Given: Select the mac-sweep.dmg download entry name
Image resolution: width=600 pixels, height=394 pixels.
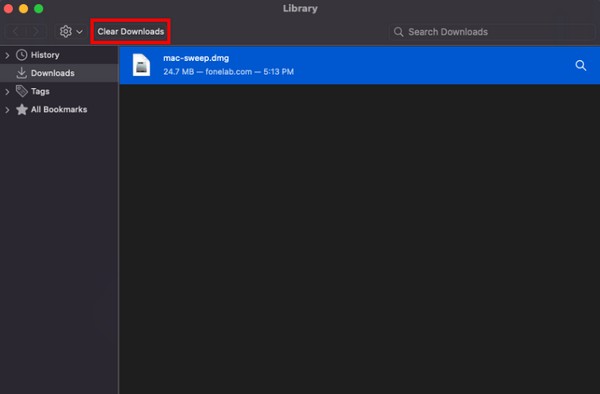Looking at the screenshot, I should pyautogui.click(x=196, y=58).
